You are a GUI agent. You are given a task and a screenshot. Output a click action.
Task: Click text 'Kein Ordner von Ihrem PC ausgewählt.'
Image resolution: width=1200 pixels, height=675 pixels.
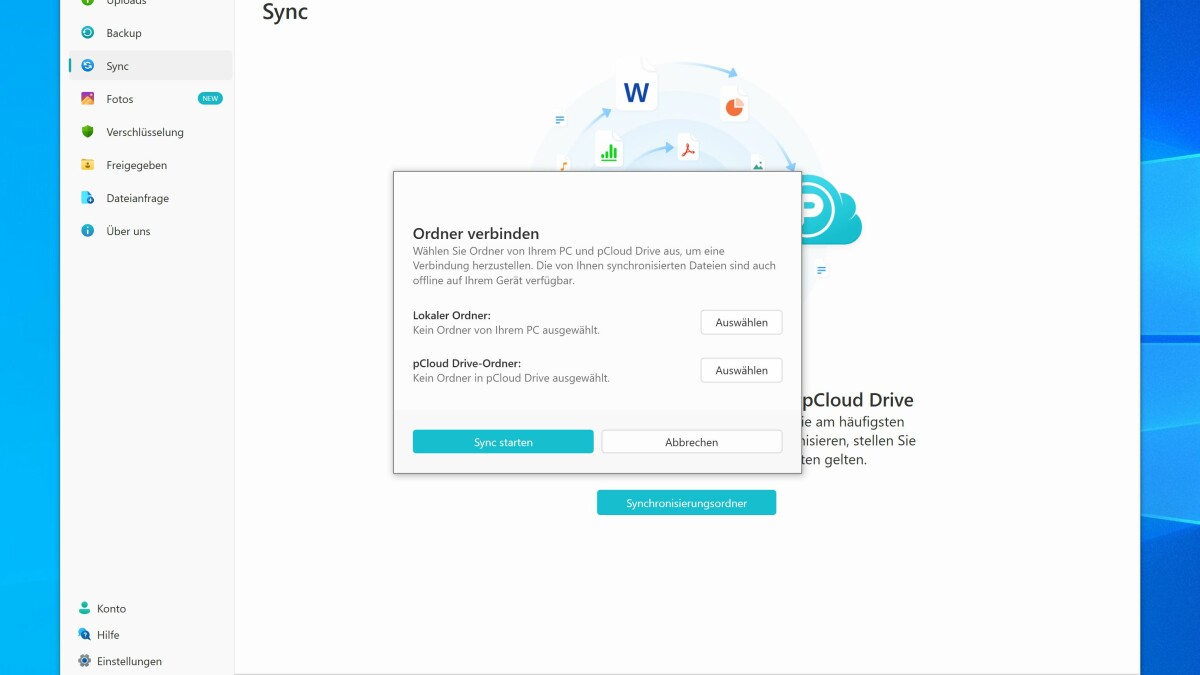point(506,330)
